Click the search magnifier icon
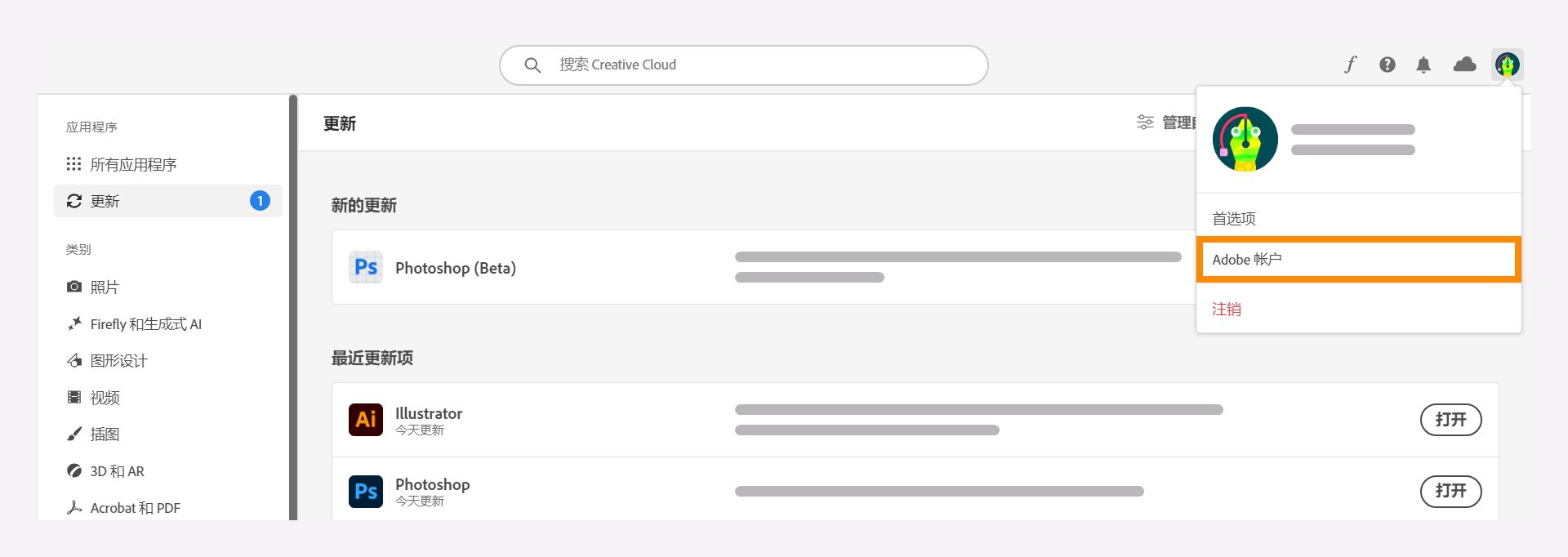 pyautogui.click(x=532, y=65)
